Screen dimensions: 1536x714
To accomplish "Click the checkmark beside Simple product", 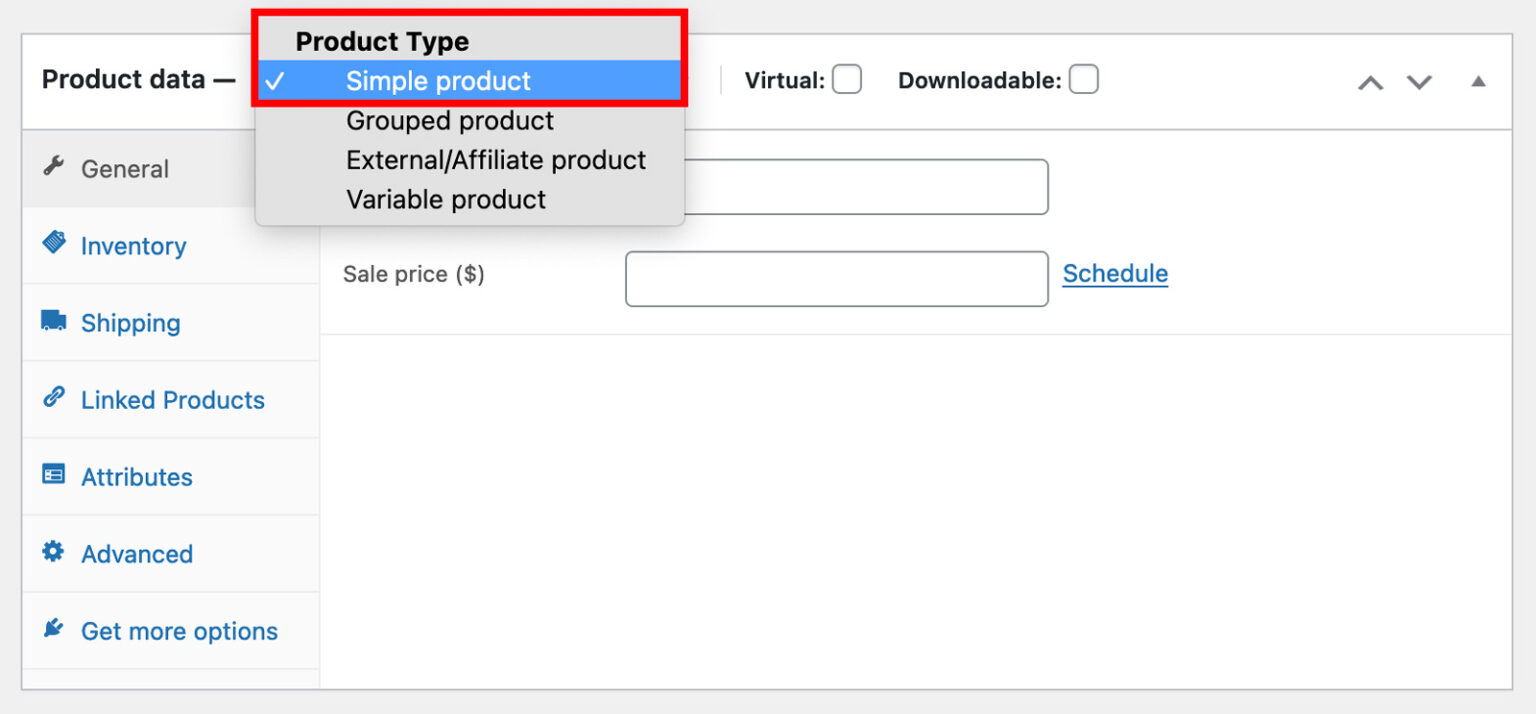I will (x=276, y=81).
